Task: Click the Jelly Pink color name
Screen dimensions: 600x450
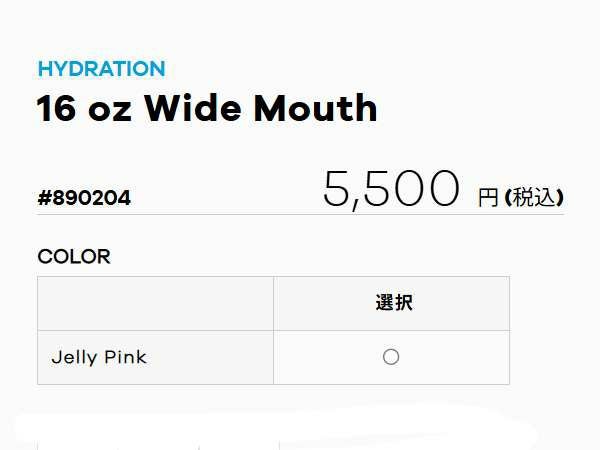Action: click(99, 357)
